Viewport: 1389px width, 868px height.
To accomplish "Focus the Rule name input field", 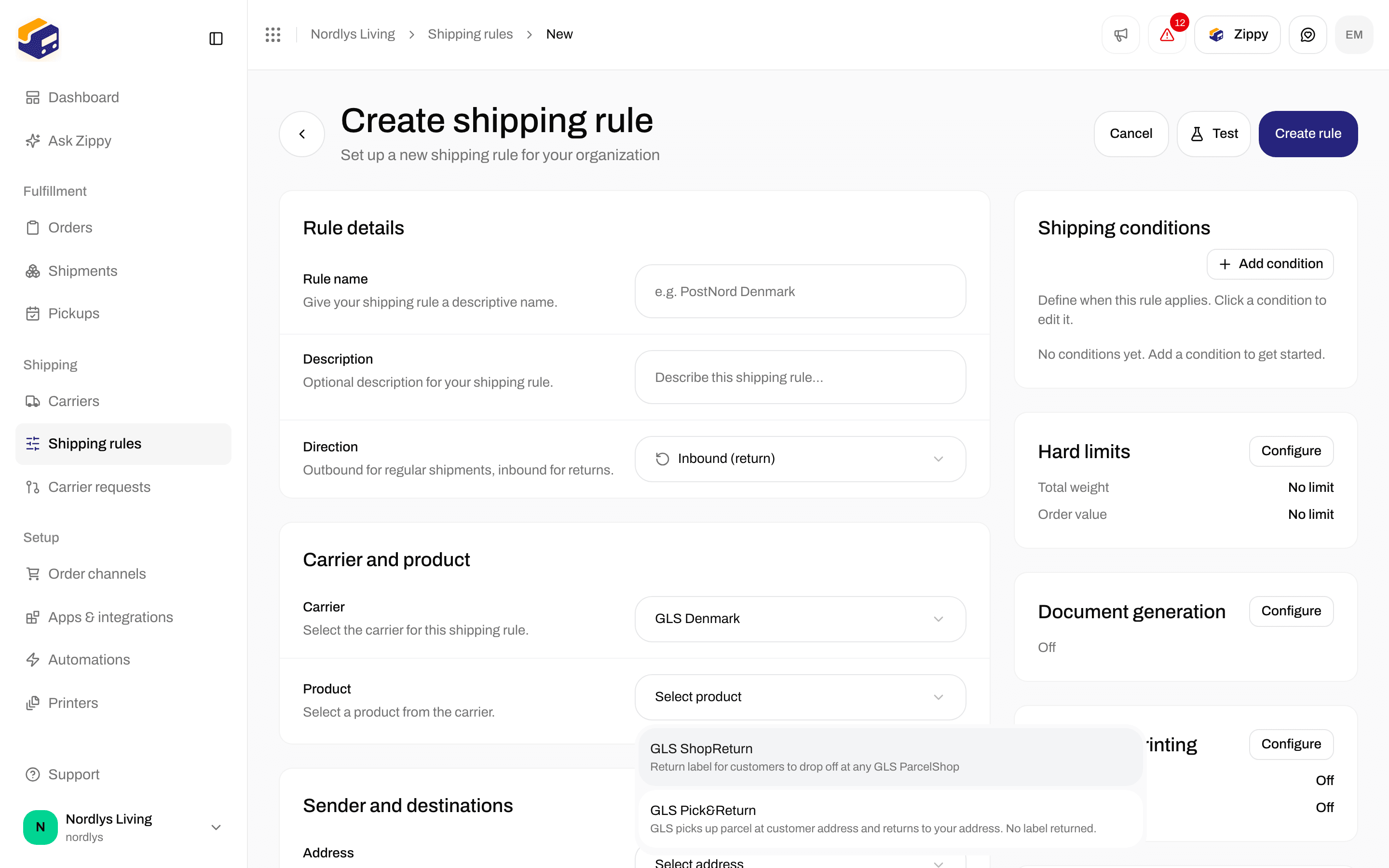I will [800, 292].
